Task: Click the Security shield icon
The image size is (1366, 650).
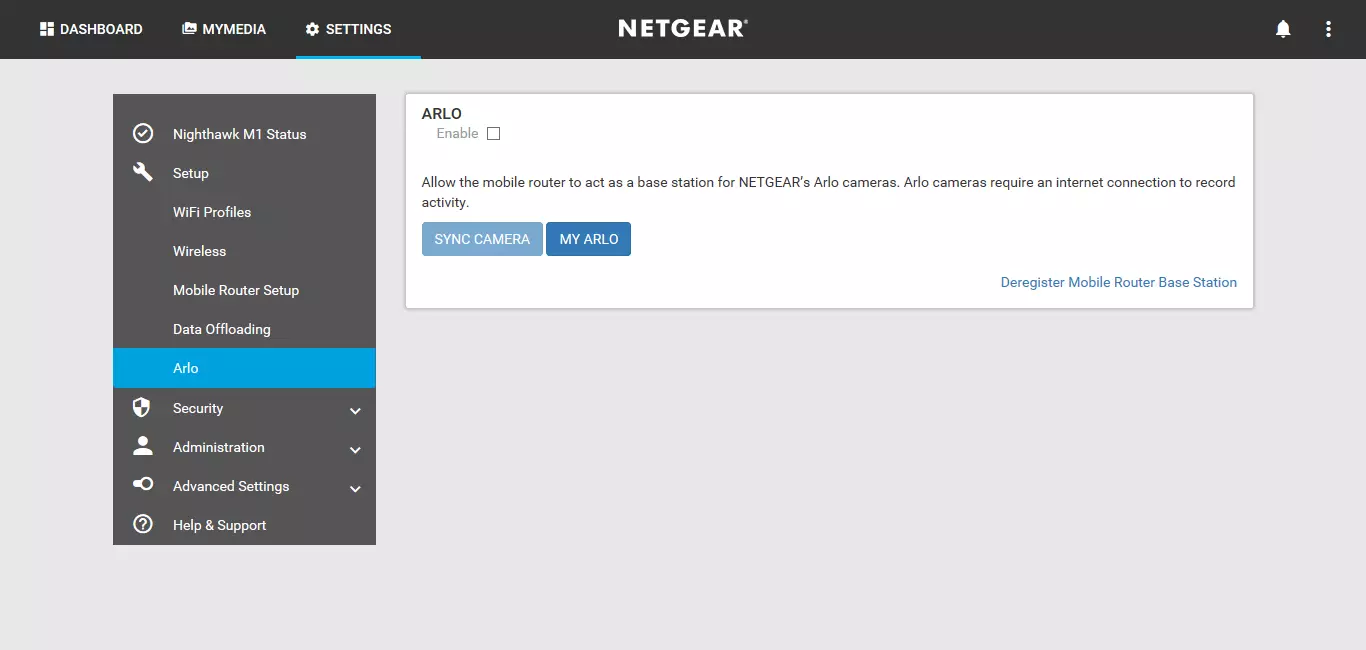Action: tap(142, 407)
